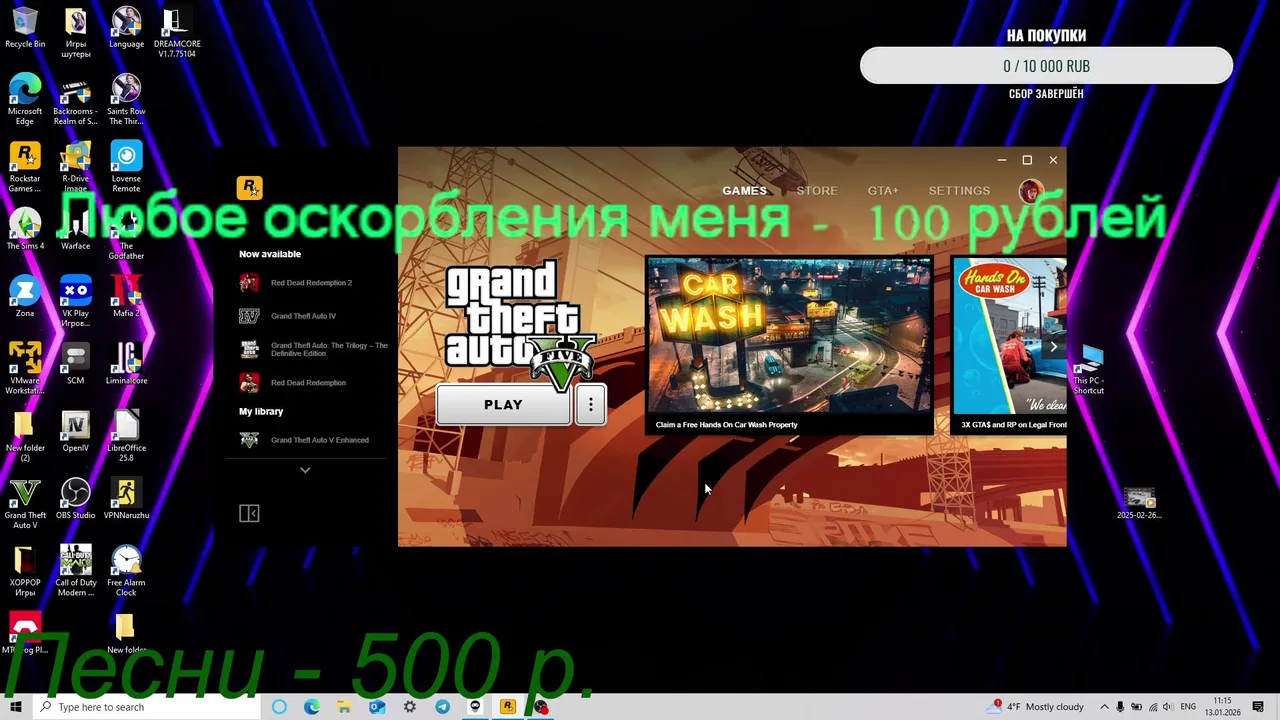Click PLAY for Grand Theft Auto V
The image size is (1280, 720).
503,405
